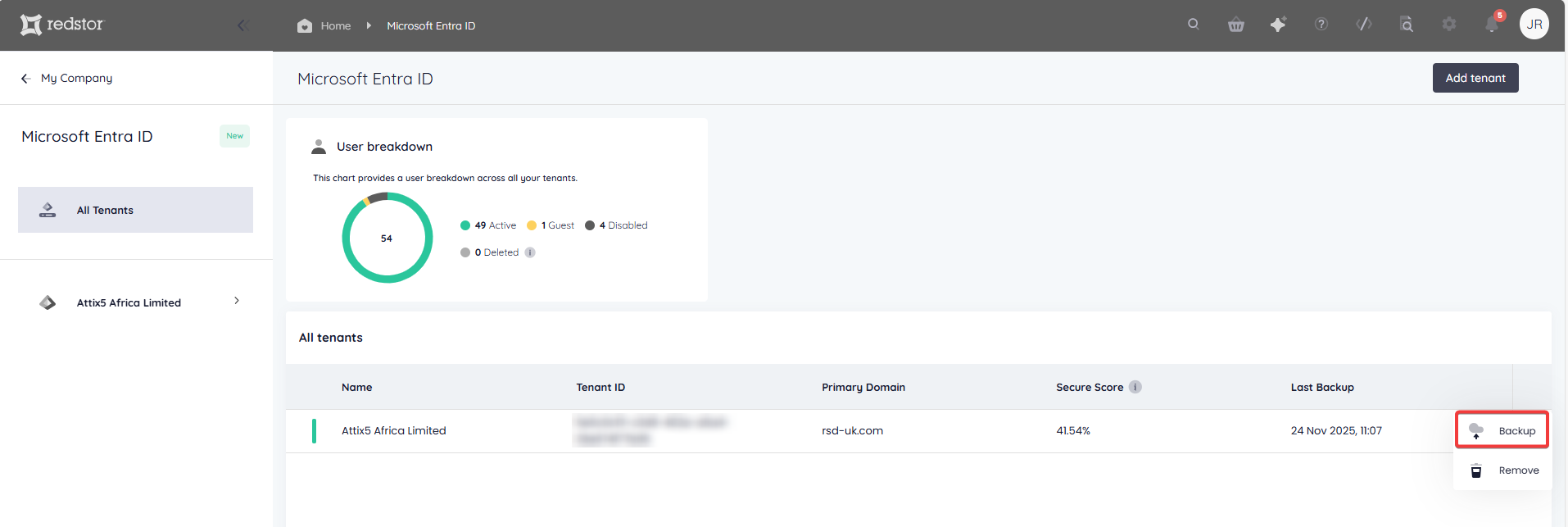Expand Attix5 Africa Limited sidebar chevron

(237, 301)
